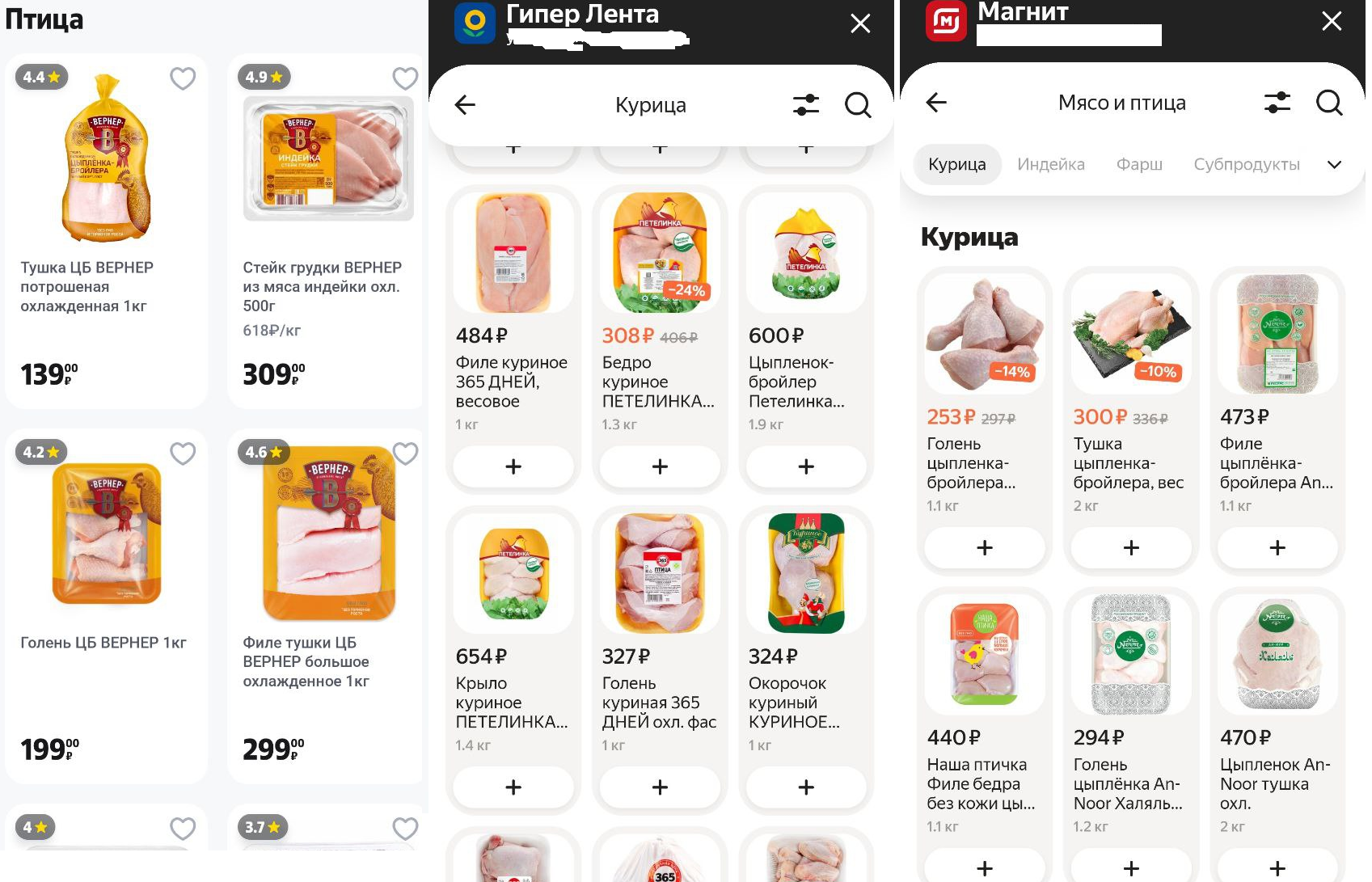Open search in Магнит panel

(1329, 103)
